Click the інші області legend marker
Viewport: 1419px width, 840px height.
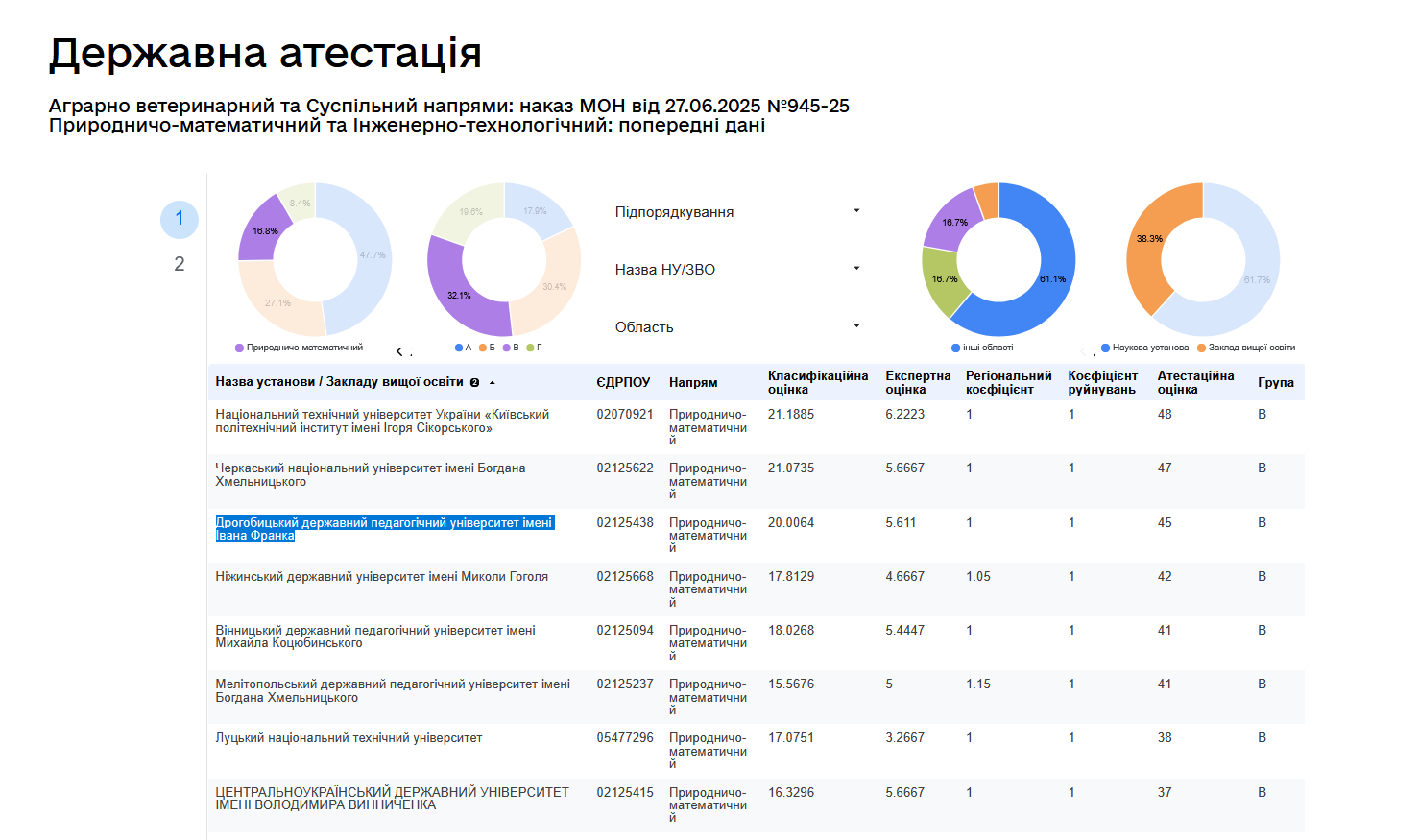click(x=955, y=348)
